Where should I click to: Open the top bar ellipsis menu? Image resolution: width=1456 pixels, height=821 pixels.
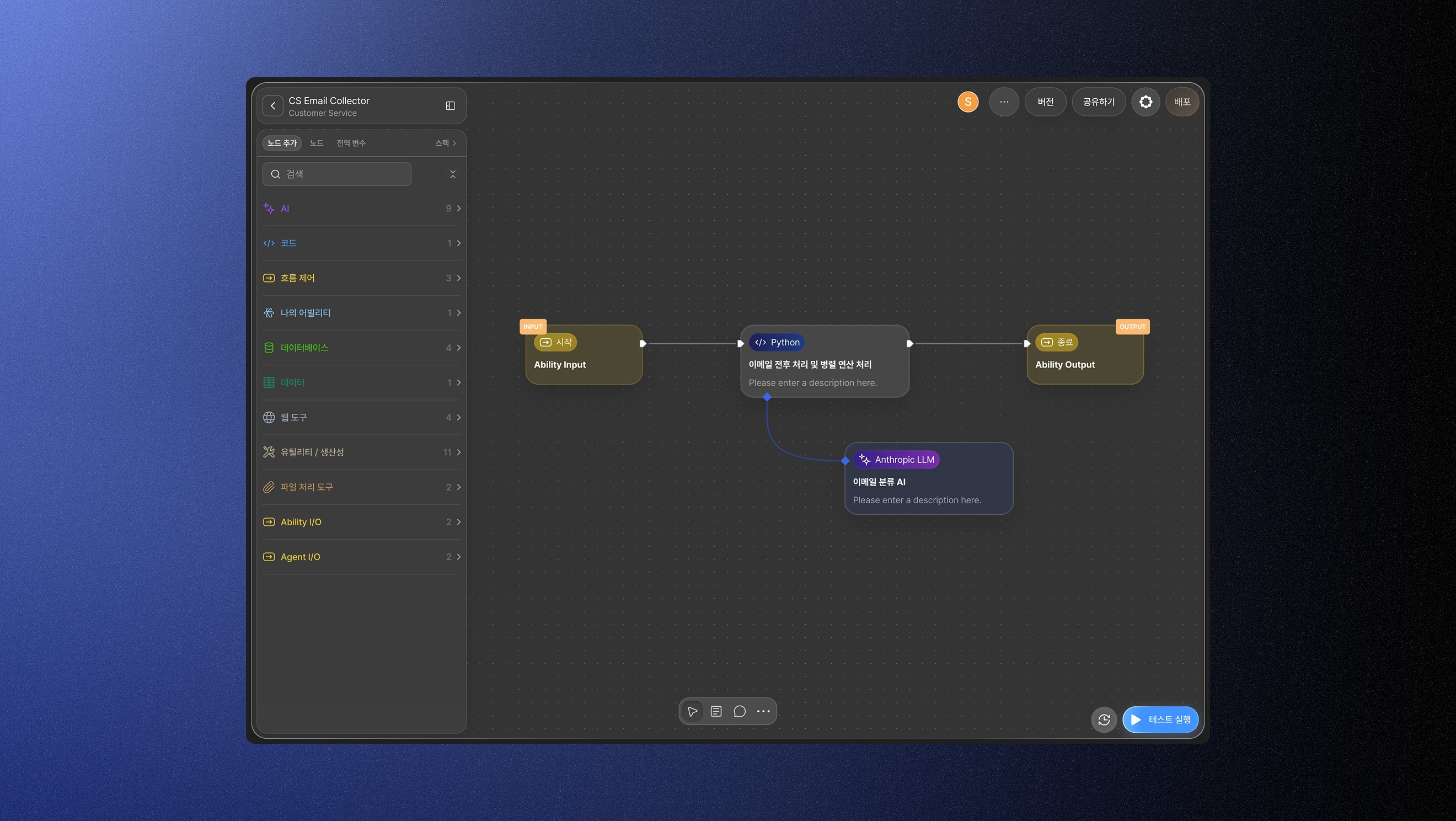(1004, 102)
